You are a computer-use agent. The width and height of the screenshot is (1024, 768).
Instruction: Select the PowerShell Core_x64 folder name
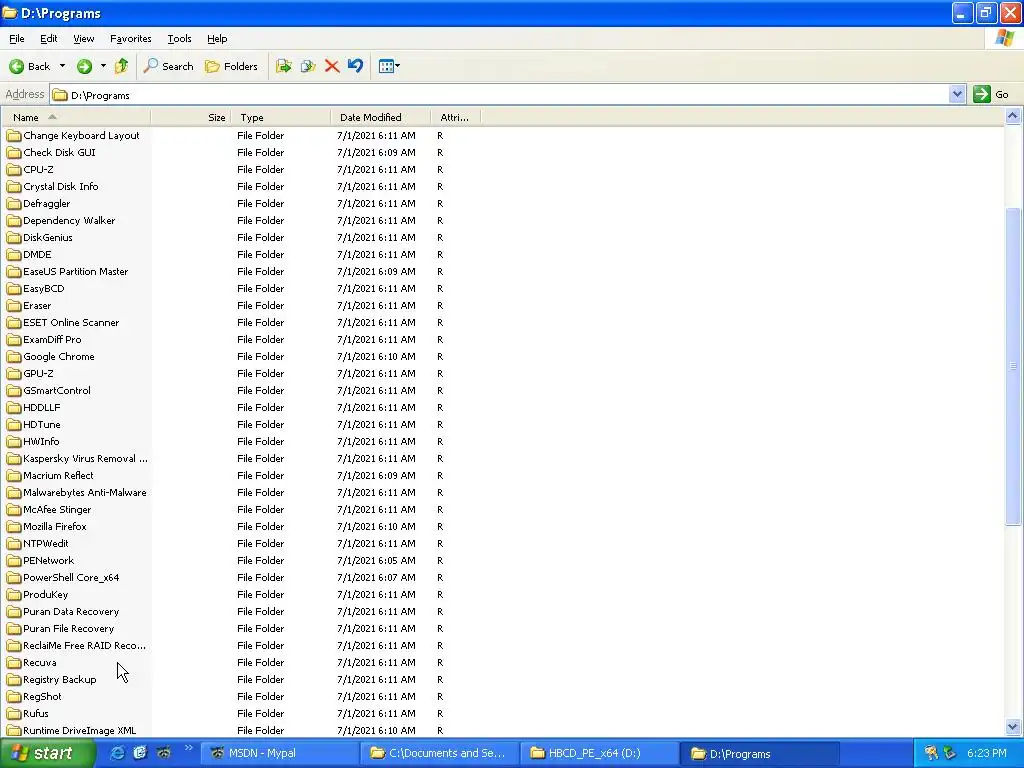tap(71, 577)
